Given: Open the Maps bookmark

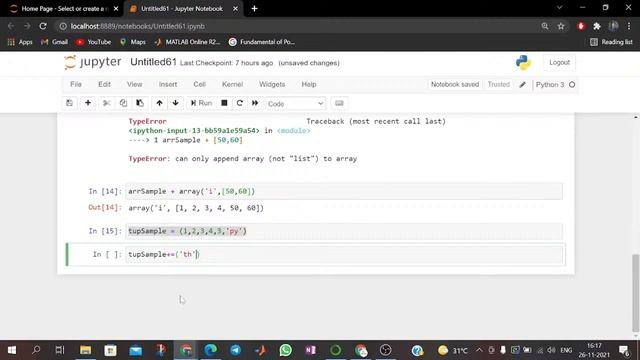Looking at the screenshot, I should point(133,42).
